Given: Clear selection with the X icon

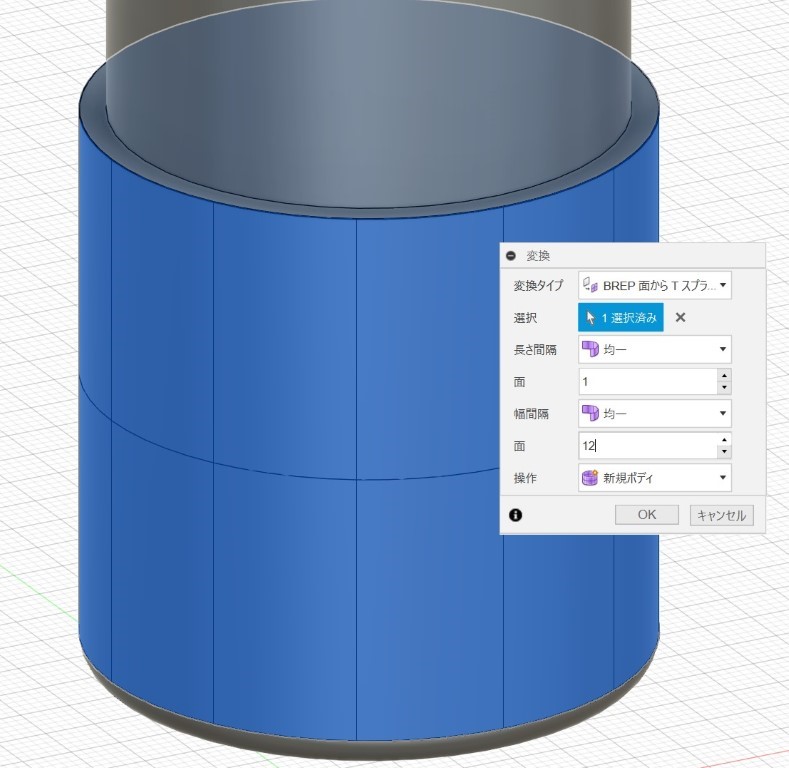Looking at the screenshot, I should (x=680, y=317).
